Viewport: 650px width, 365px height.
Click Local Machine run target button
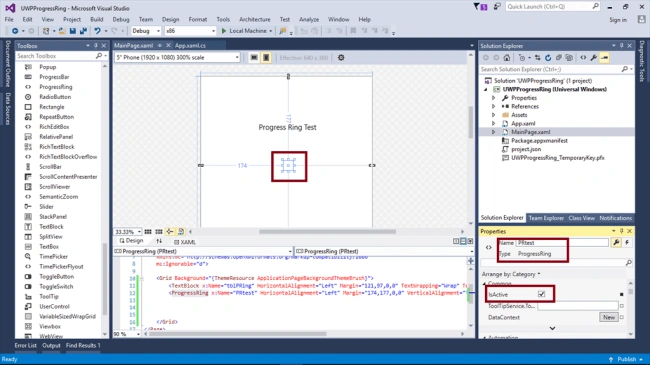[247, 31]
